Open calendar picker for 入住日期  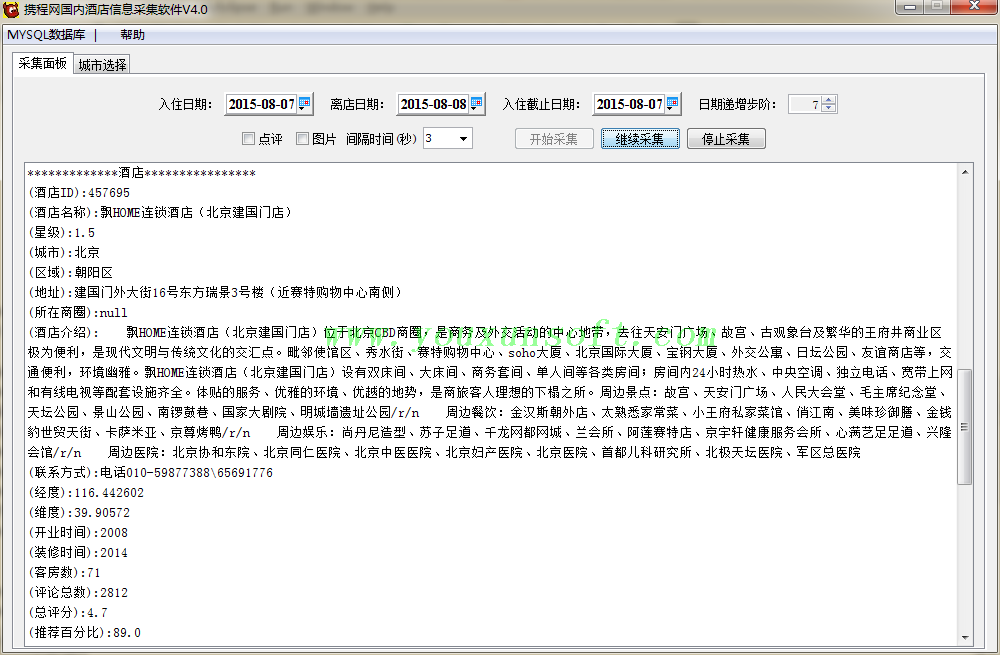[x=305, y=103]
